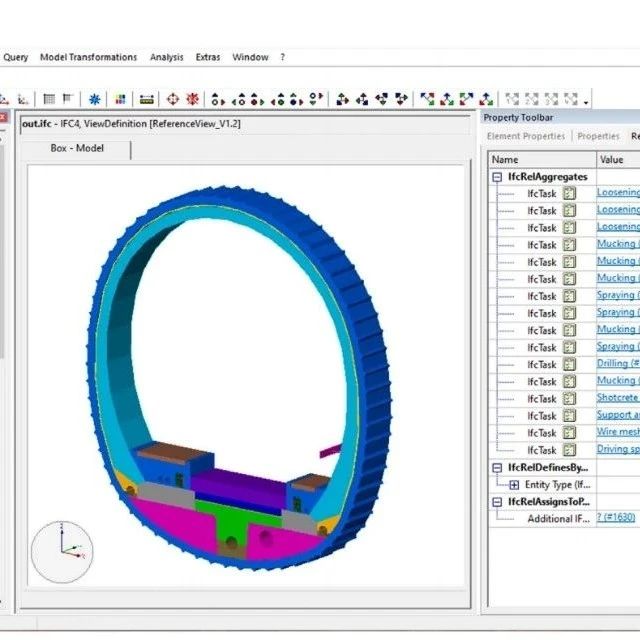Viewport: 640px width, 640px height.
Task: Expand the Entity Type node
Action: [x=514, y=485]
